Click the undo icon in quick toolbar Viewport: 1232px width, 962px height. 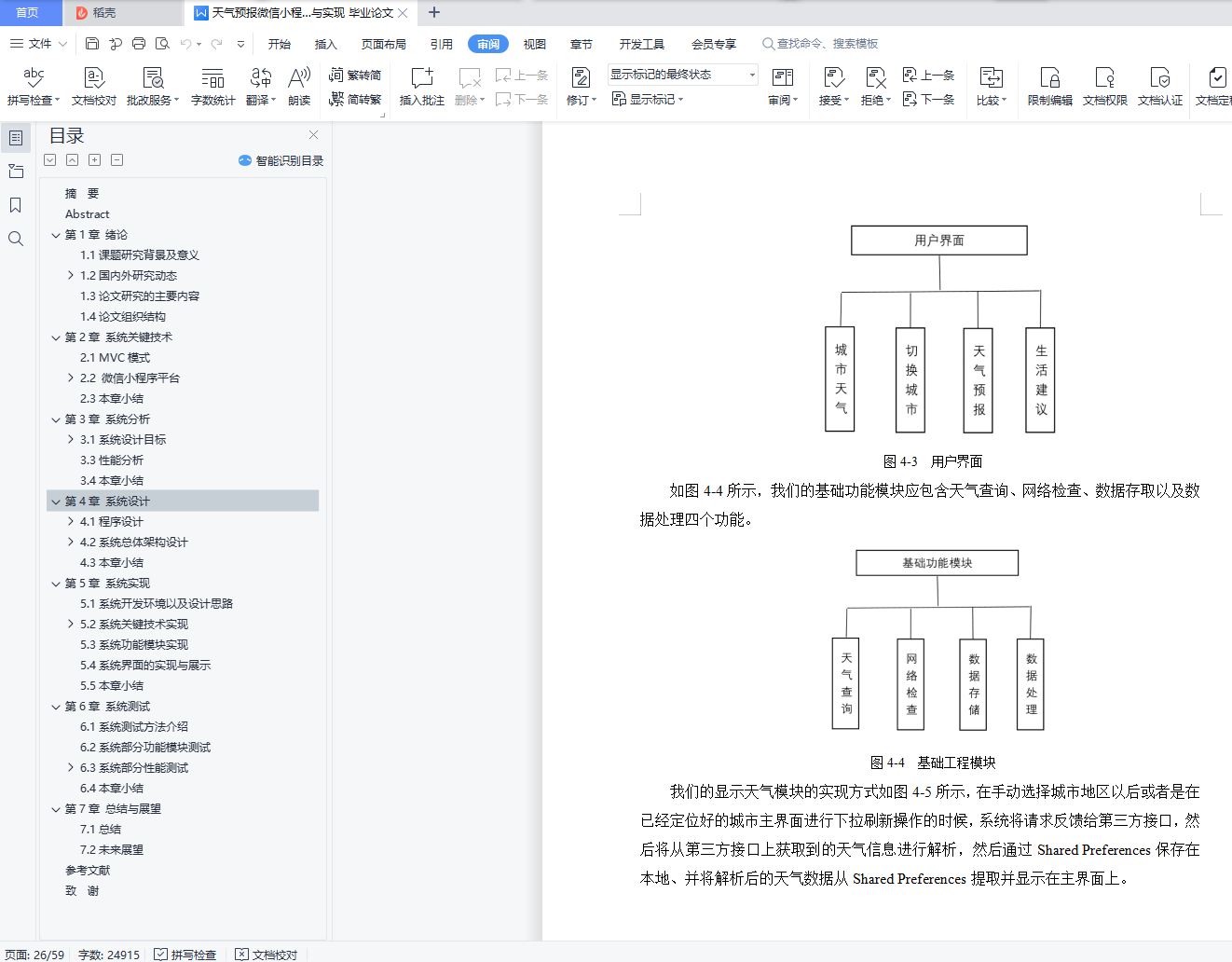[x=186, y=44]
